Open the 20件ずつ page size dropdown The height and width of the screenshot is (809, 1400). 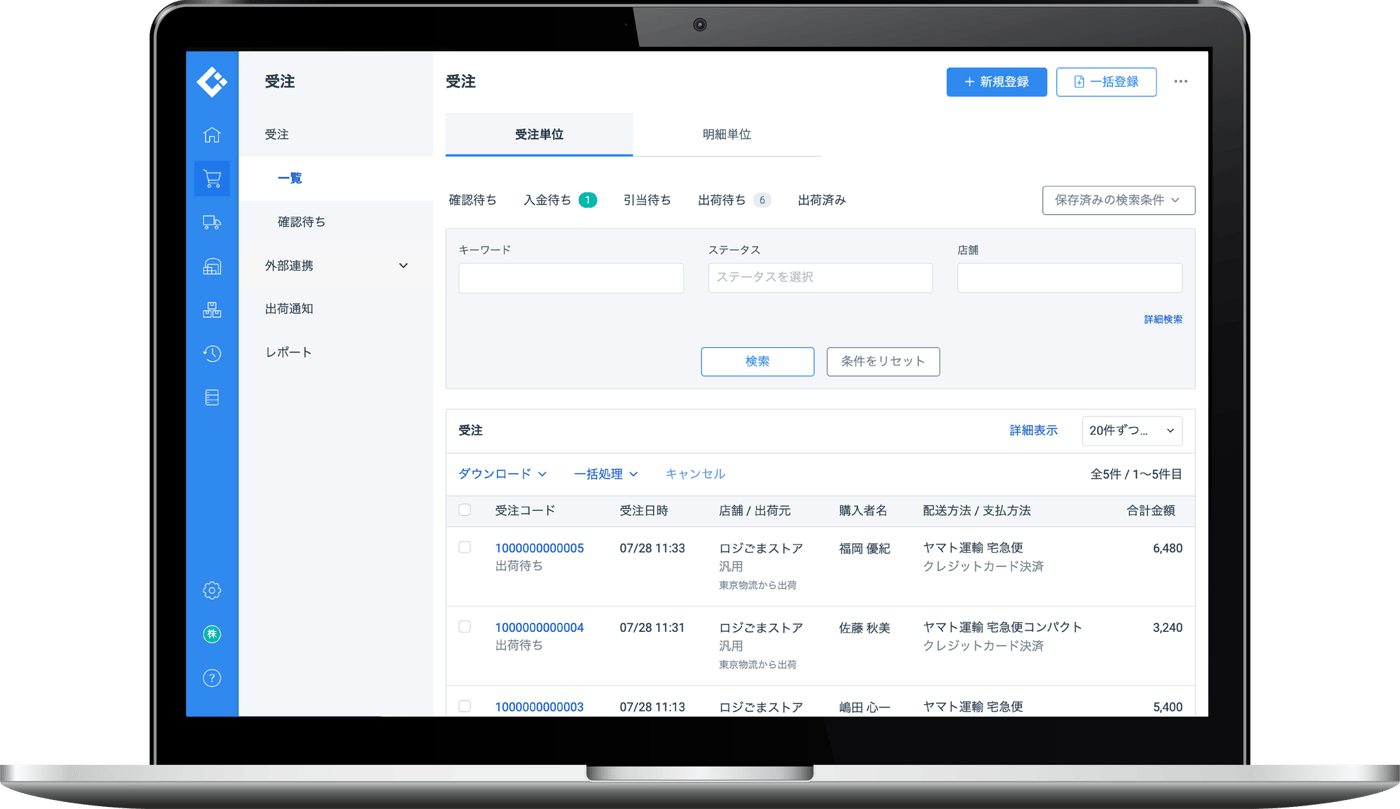pos(1132,431)
